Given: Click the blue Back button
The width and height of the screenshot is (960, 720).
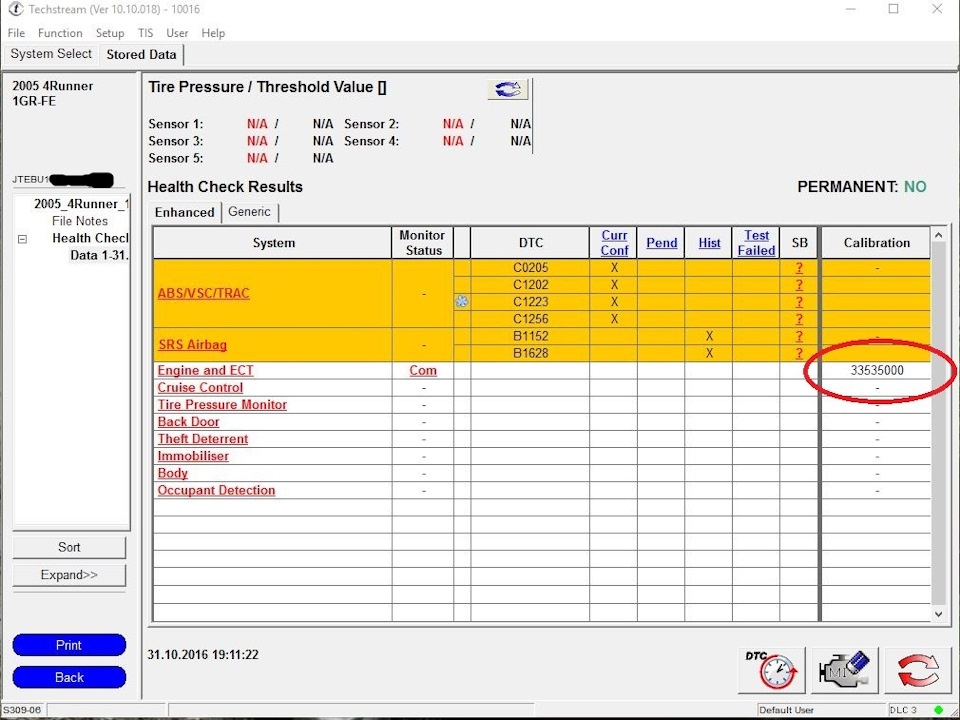Looking at the screenshot, I should pyautogui.click(x=69, y=677).
